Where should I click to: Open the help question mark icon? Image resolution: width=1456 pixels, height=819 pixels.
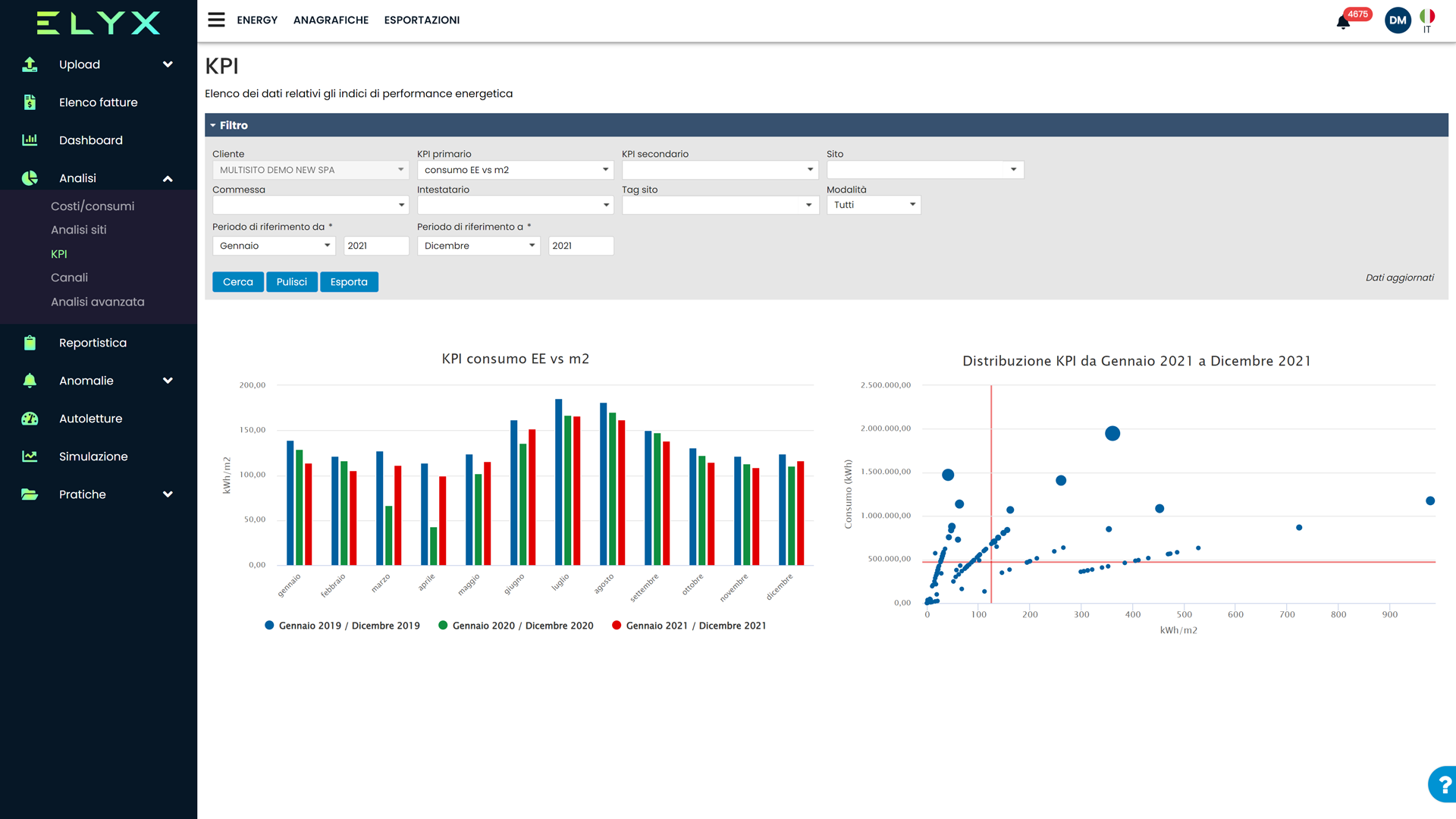1444,784
